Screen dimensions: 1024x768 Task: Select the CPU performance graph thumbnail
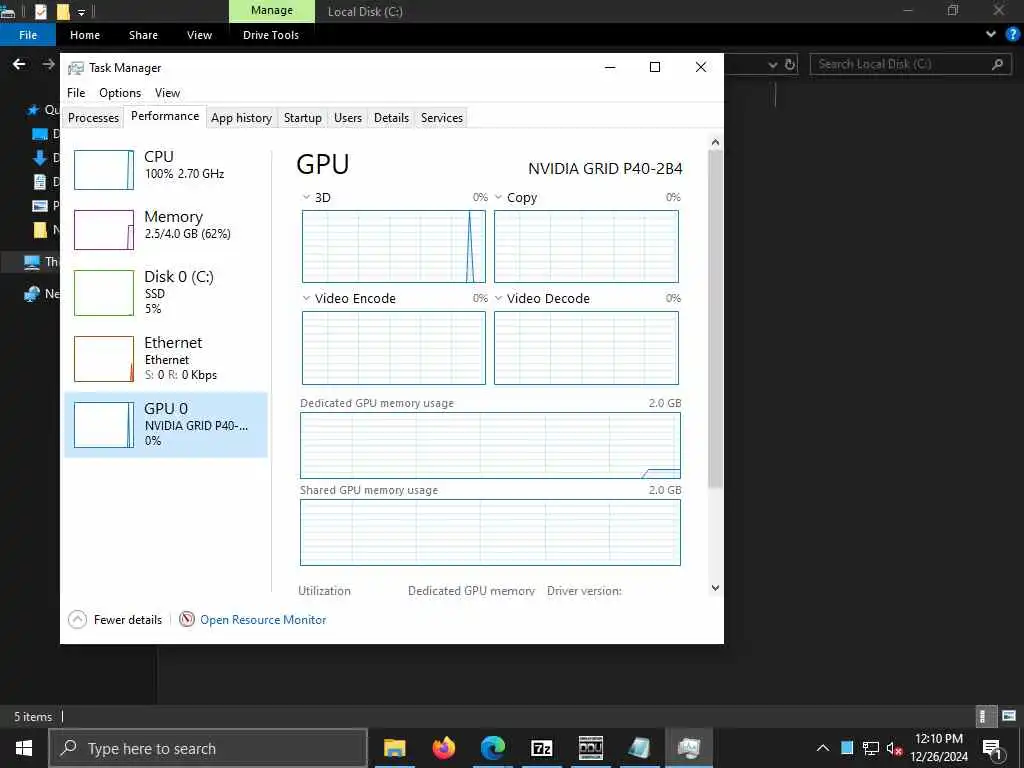(104, 170)
